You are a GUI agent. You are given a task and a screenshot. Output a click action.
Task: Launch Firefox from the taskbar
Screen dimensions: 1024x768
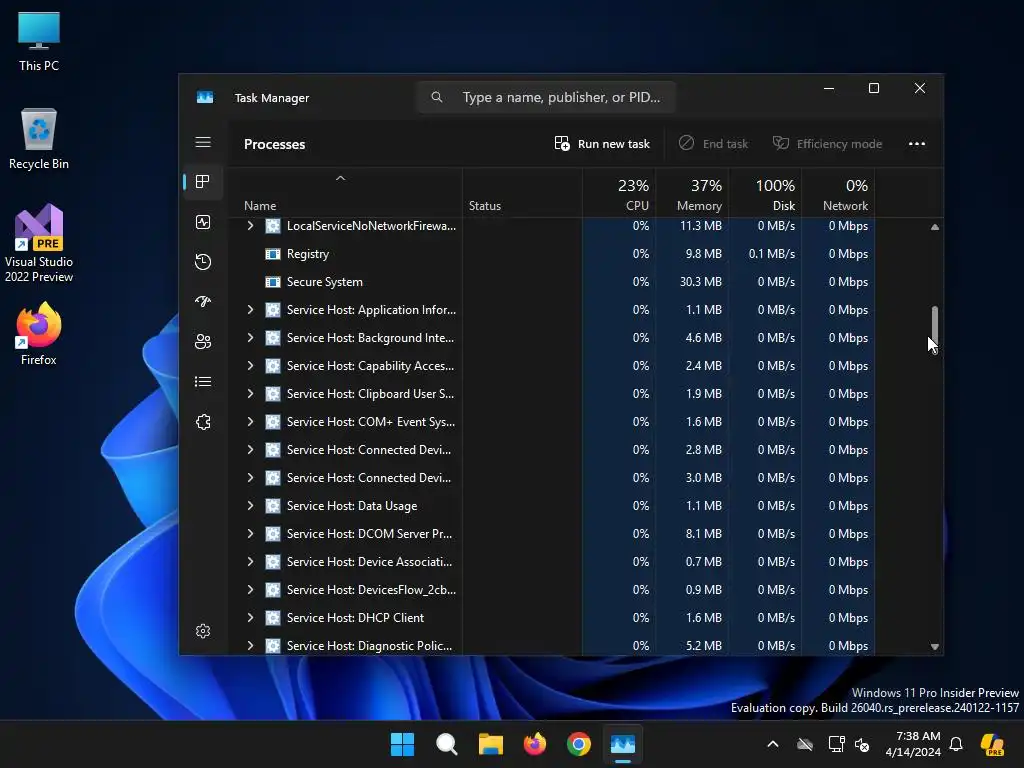pos(535,744)
